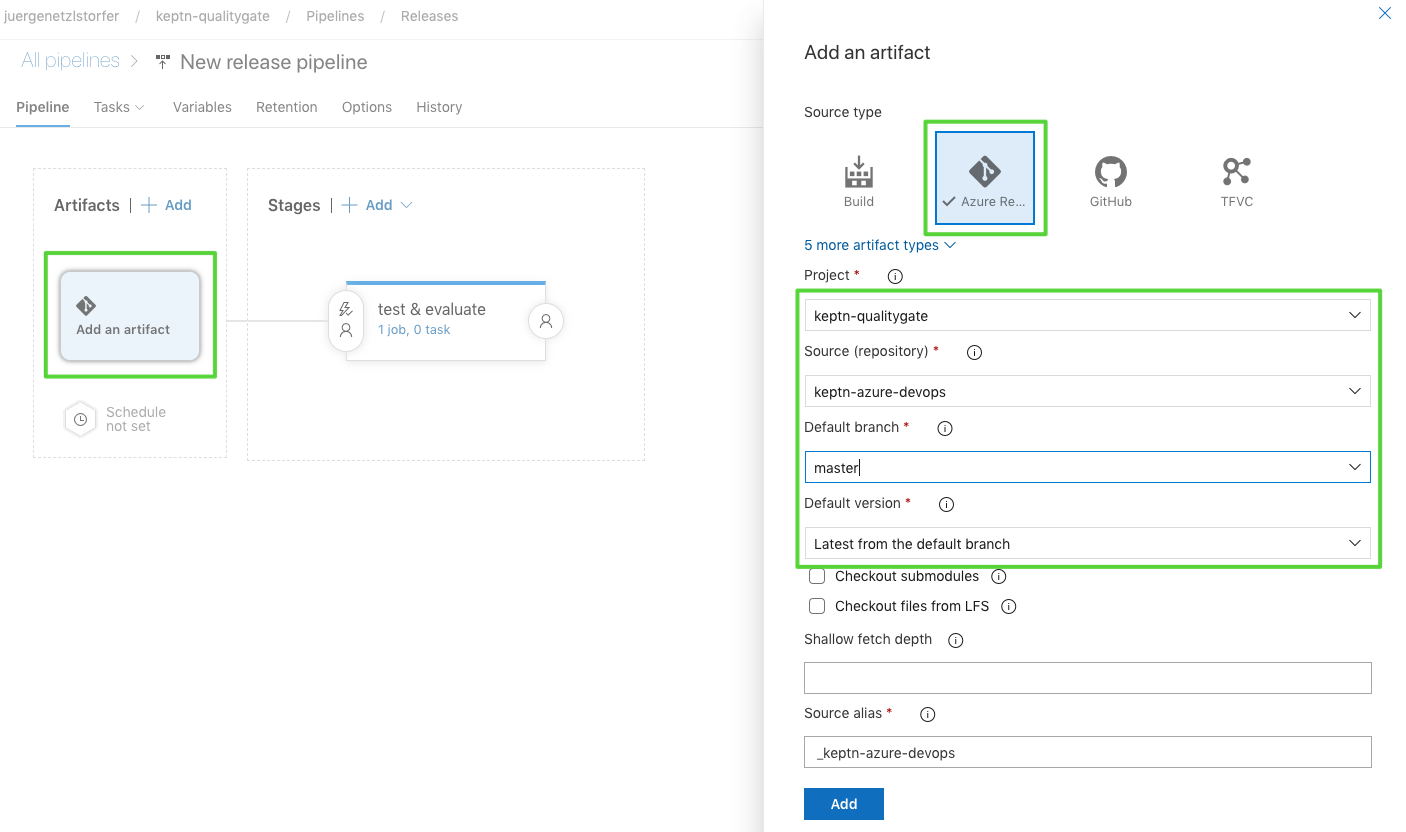Viewport: 1406px width, 832px height.
Task: Open Releases breadcrumb link
Action: pyautogui.click(x=429, y=16)
